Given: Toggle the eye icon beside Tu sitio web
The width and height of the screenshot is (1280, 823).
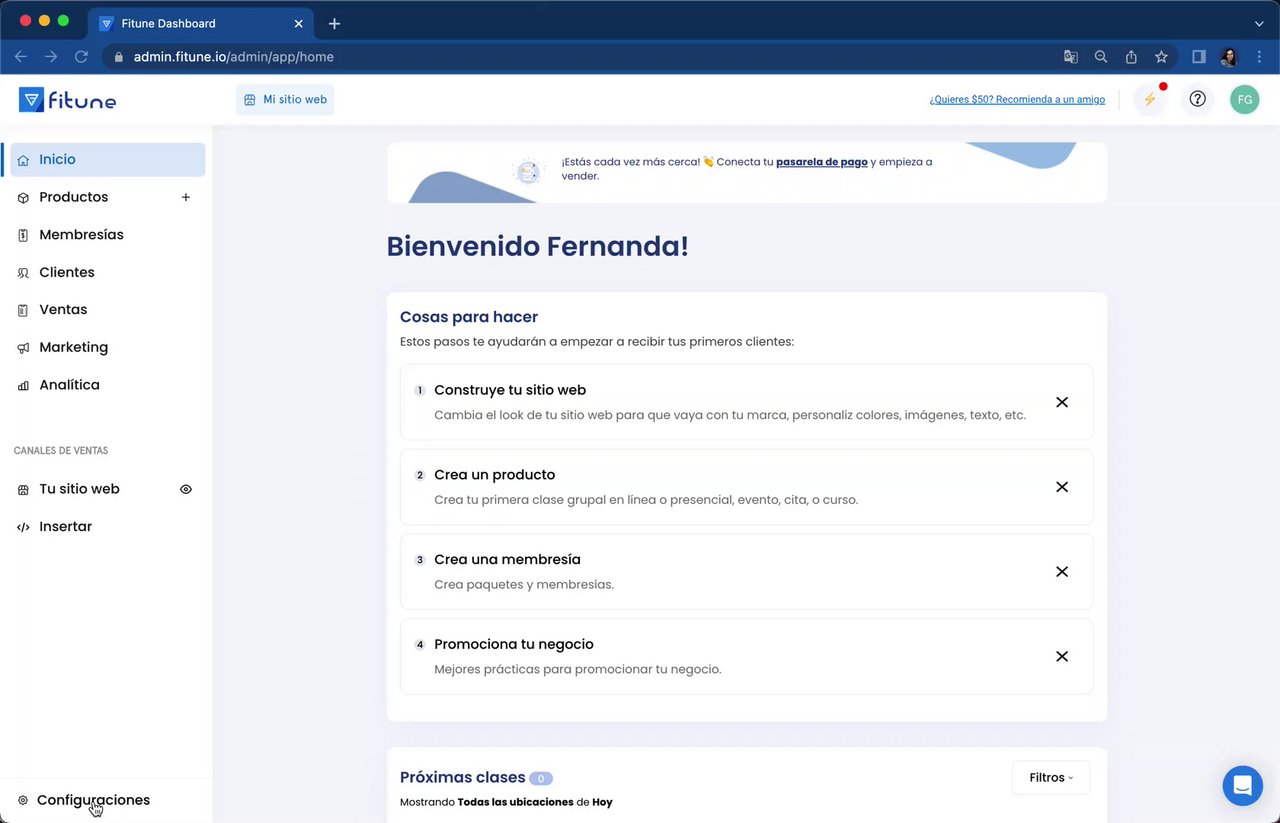Looking at the screenshot, I should pos(186,489).
